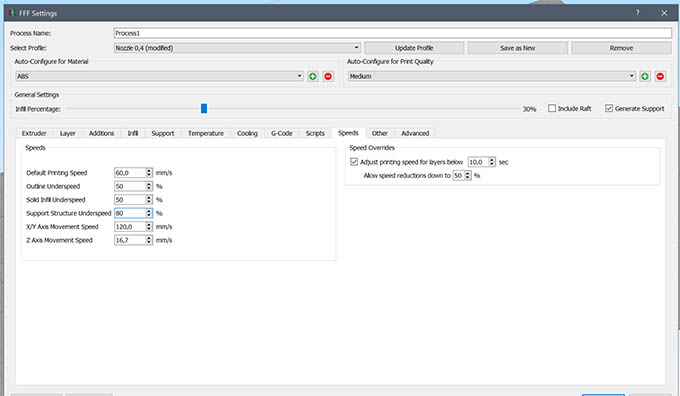680x396 pixels.
Task: Click the Outline Underspeed value field
Action: (x=130, y=186)
